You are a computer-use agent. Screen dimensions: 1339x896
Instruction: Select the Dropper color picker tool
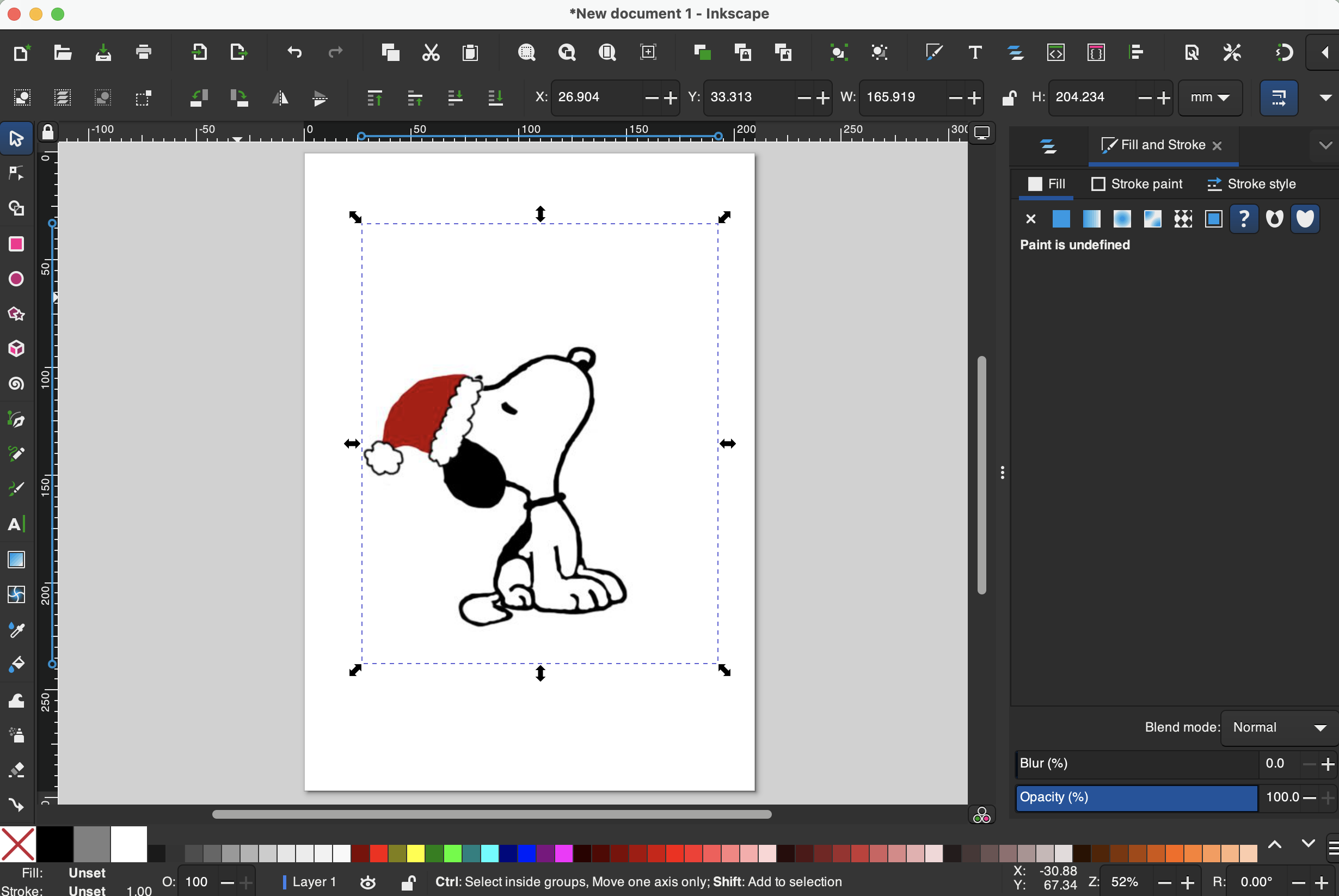coord(16,630)
